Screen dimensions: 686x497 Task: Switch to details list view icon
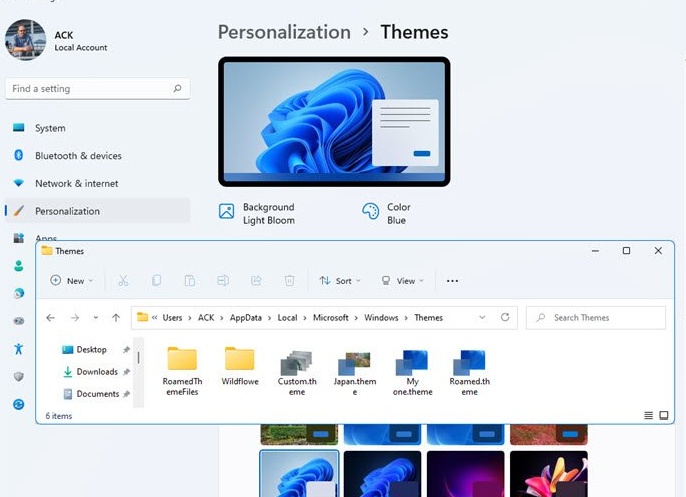point(648,415)
